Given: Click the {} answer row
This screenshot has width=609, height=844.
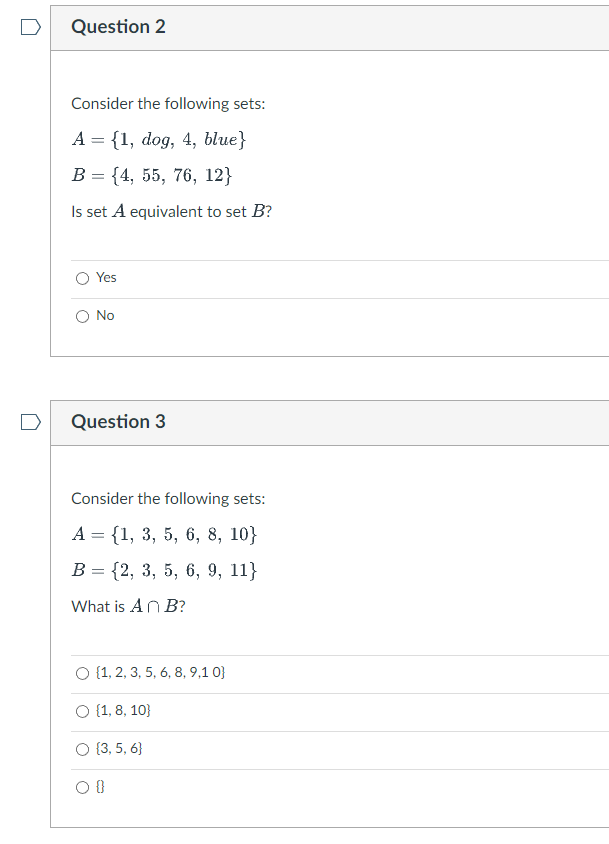Looking at the screenshot, I should [x=98, y=787].
